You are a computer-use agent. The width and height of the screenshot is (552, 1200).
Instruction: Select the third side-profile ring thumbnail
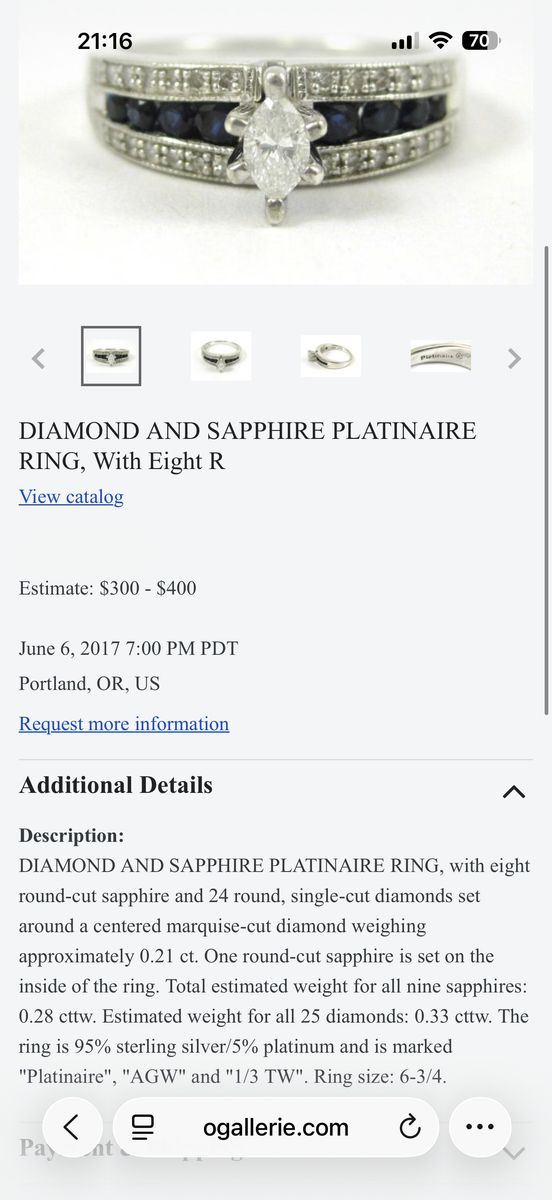tap(331, 356)
